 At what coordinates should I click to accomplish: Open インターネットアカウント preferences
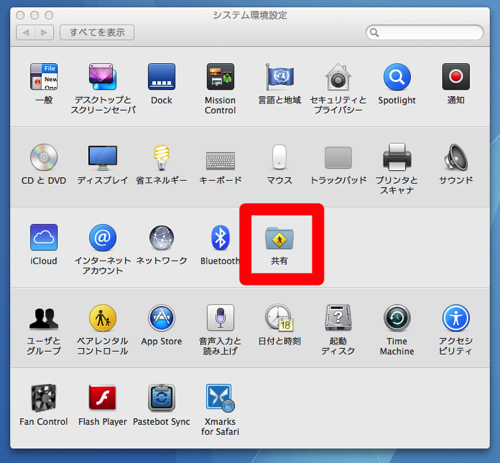[103, 237]
